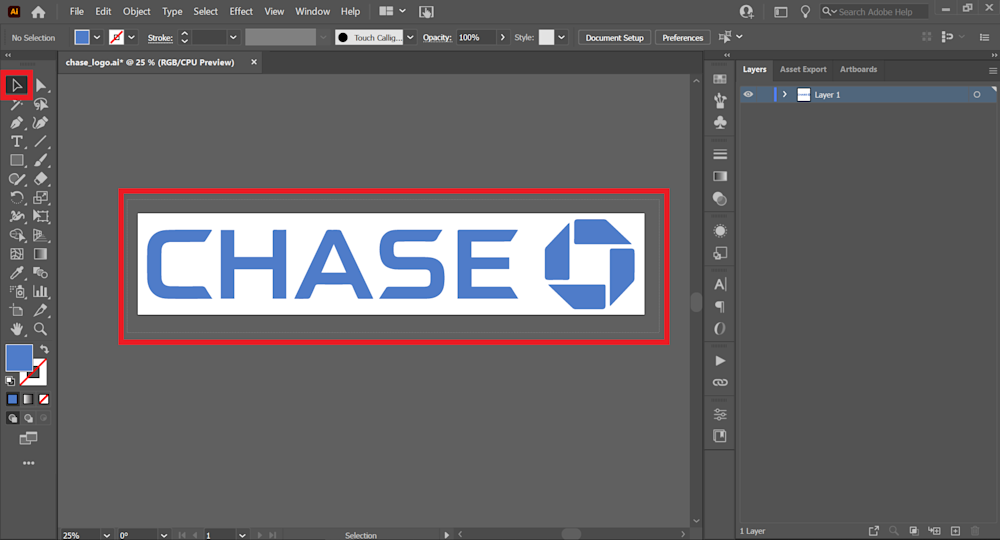
Task: Open the Actions panel play icon
Action: (720, 361)
